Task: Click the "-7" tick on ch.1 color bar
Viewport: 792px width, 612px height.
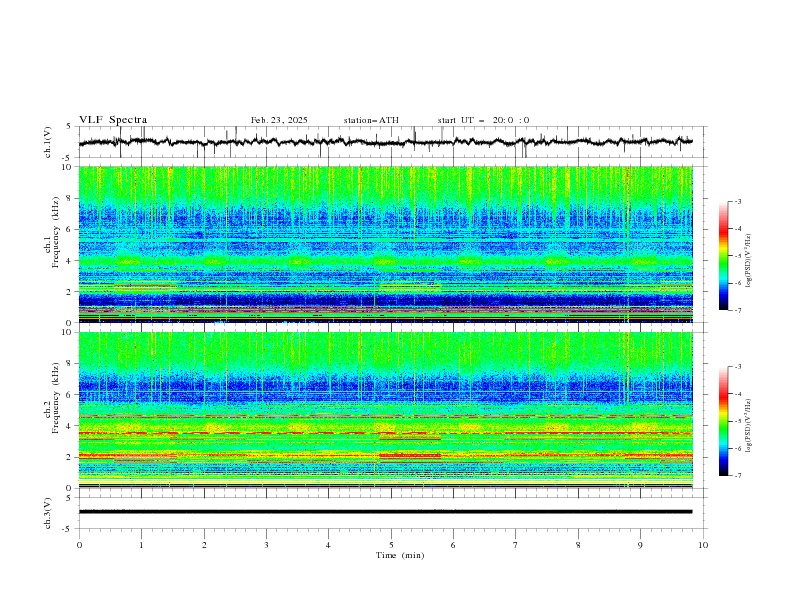Action: (738, 310)
